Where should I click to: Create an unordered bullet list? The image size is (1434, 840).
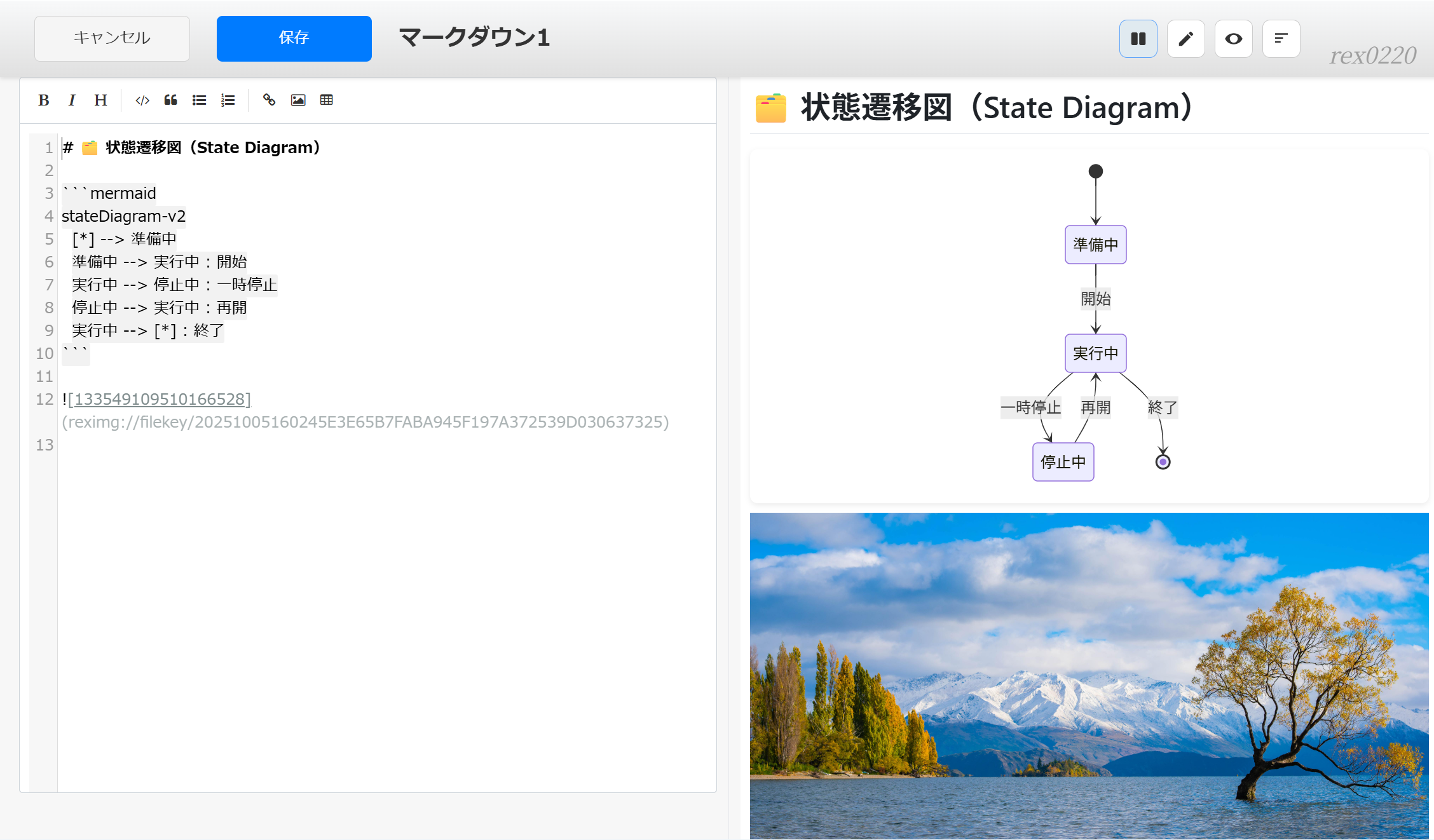pos(199,100)
